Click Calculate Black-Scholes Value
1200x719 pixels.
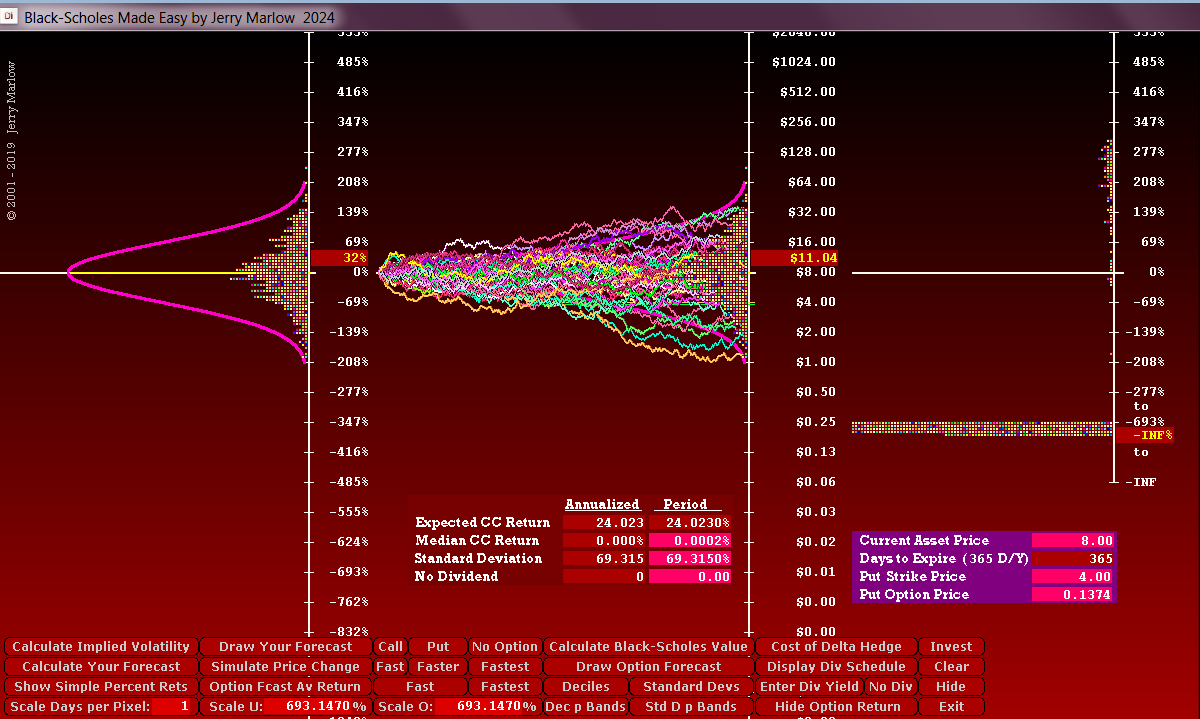click(x=648, y=647)
